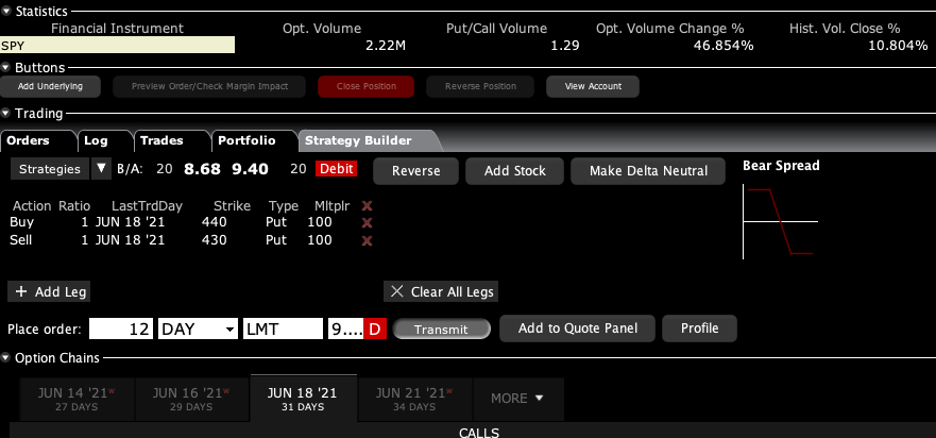936x438 pixels.
Task: Click the Add Leg button
Action: [x=50, y=292]
